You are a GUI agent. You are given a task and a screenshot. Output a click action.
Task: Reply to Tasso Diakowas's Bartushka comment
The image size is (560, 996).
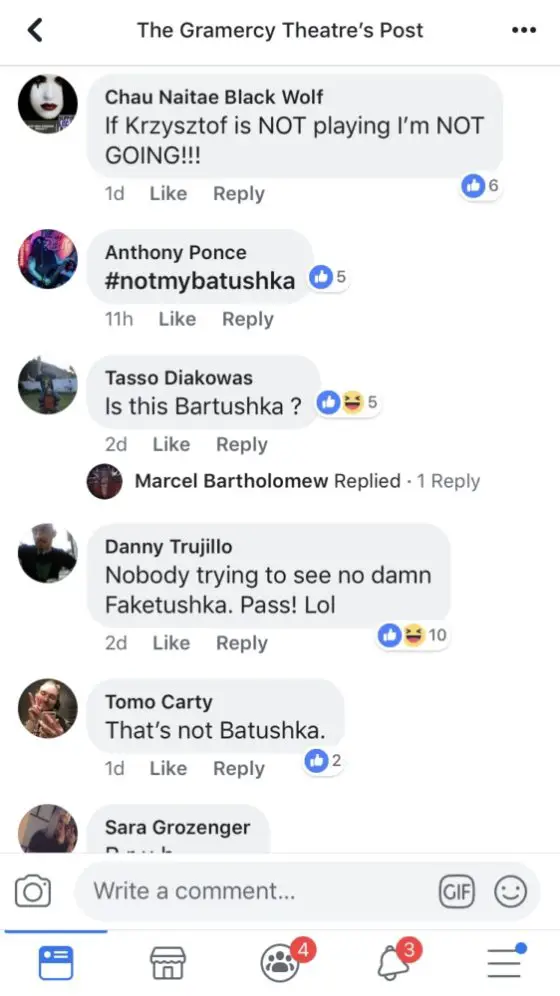click(242, 445)
